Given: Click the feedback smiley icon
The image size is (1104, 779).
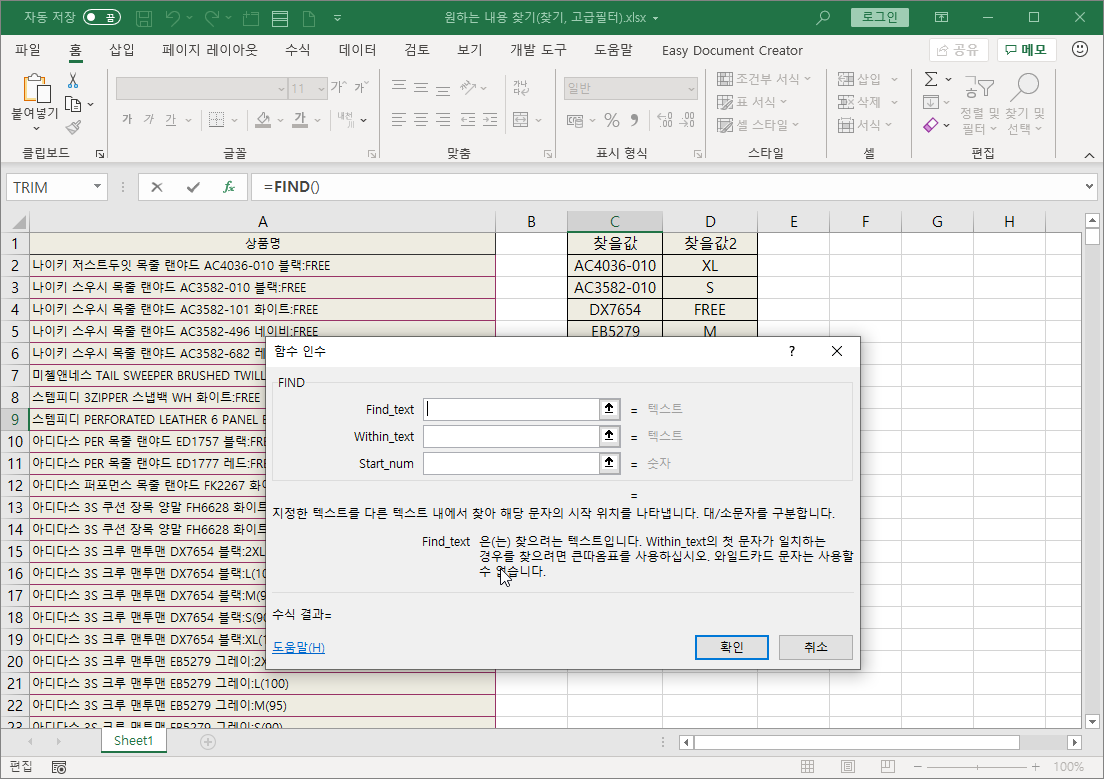Looking at the screenshot, I should coord(1079,49).
